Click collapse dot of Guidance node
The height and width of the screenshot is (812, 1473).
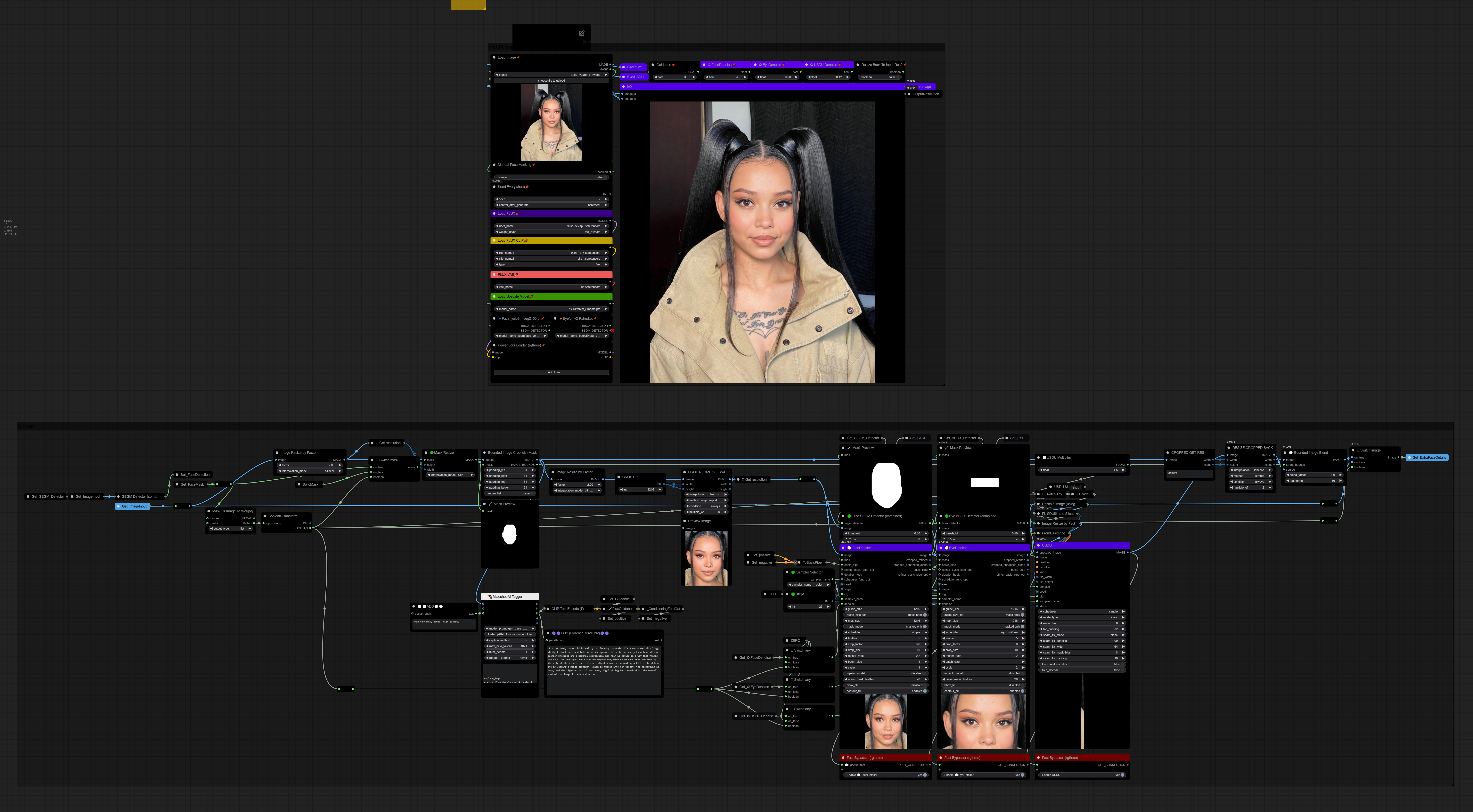pos(653,65)
